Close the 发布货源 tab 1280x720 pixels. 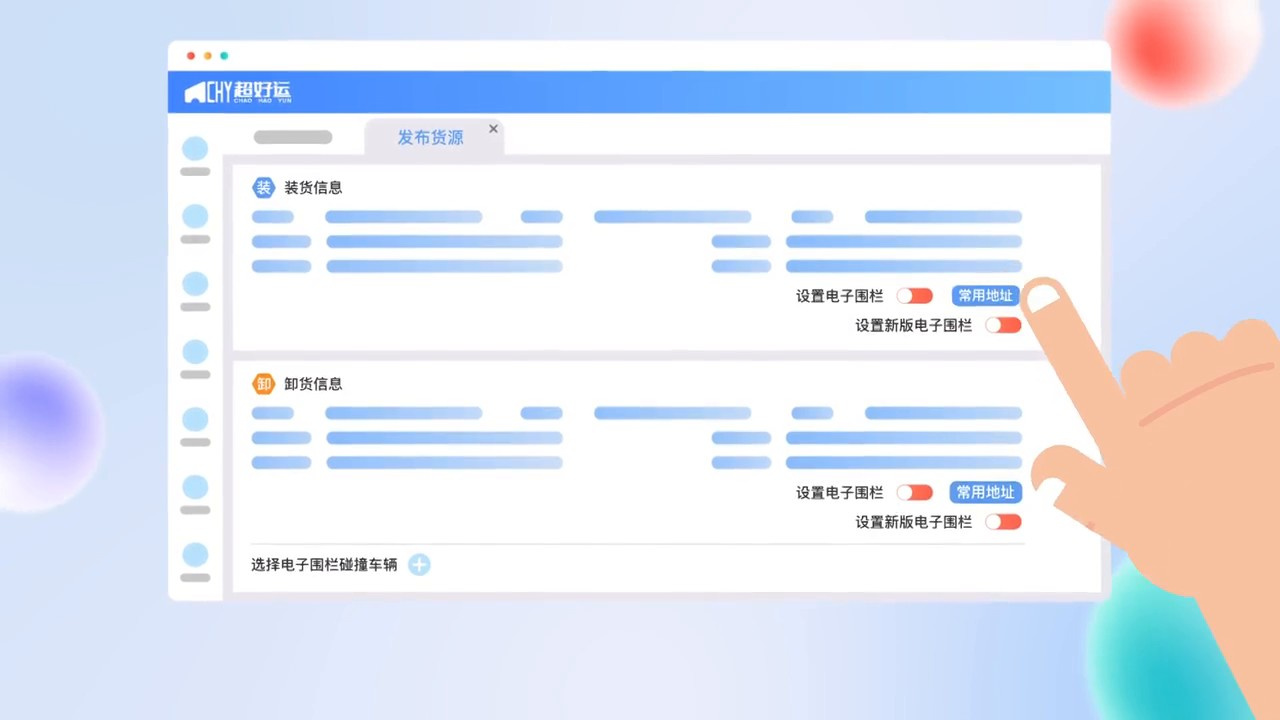pyautogui.click(x=493, y=129)
